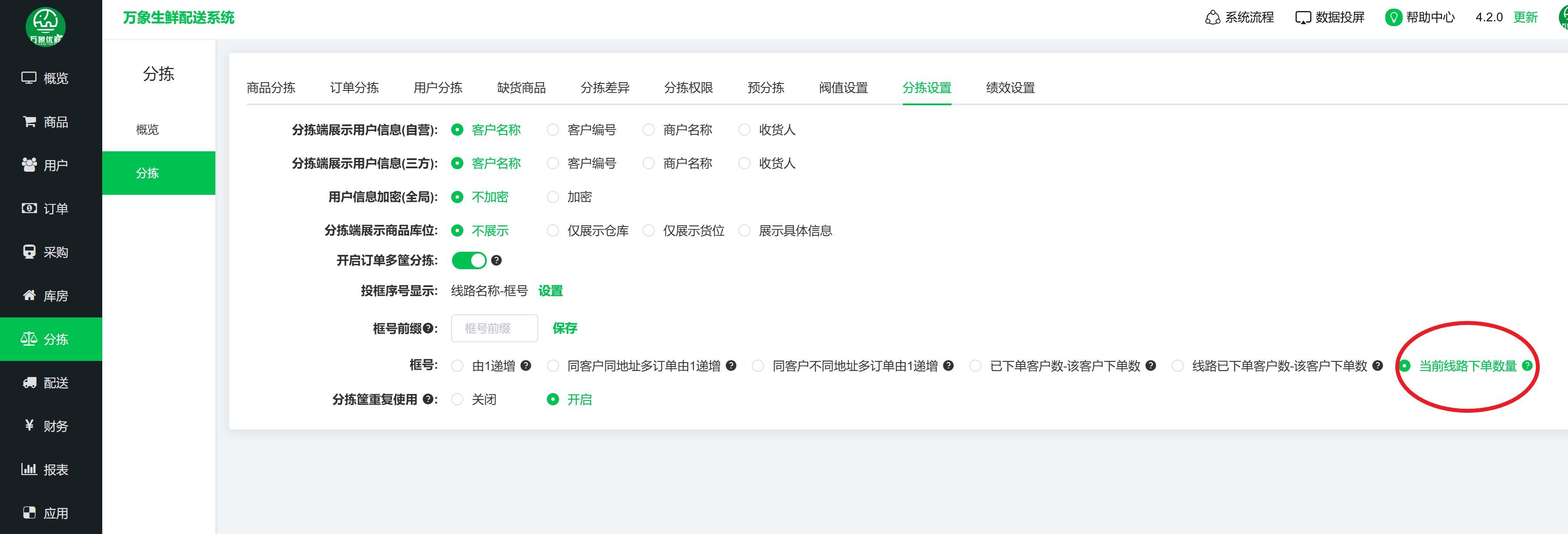Click into the 框号前缀 input field
This screenshot has width=1568, height=534.
494,328
